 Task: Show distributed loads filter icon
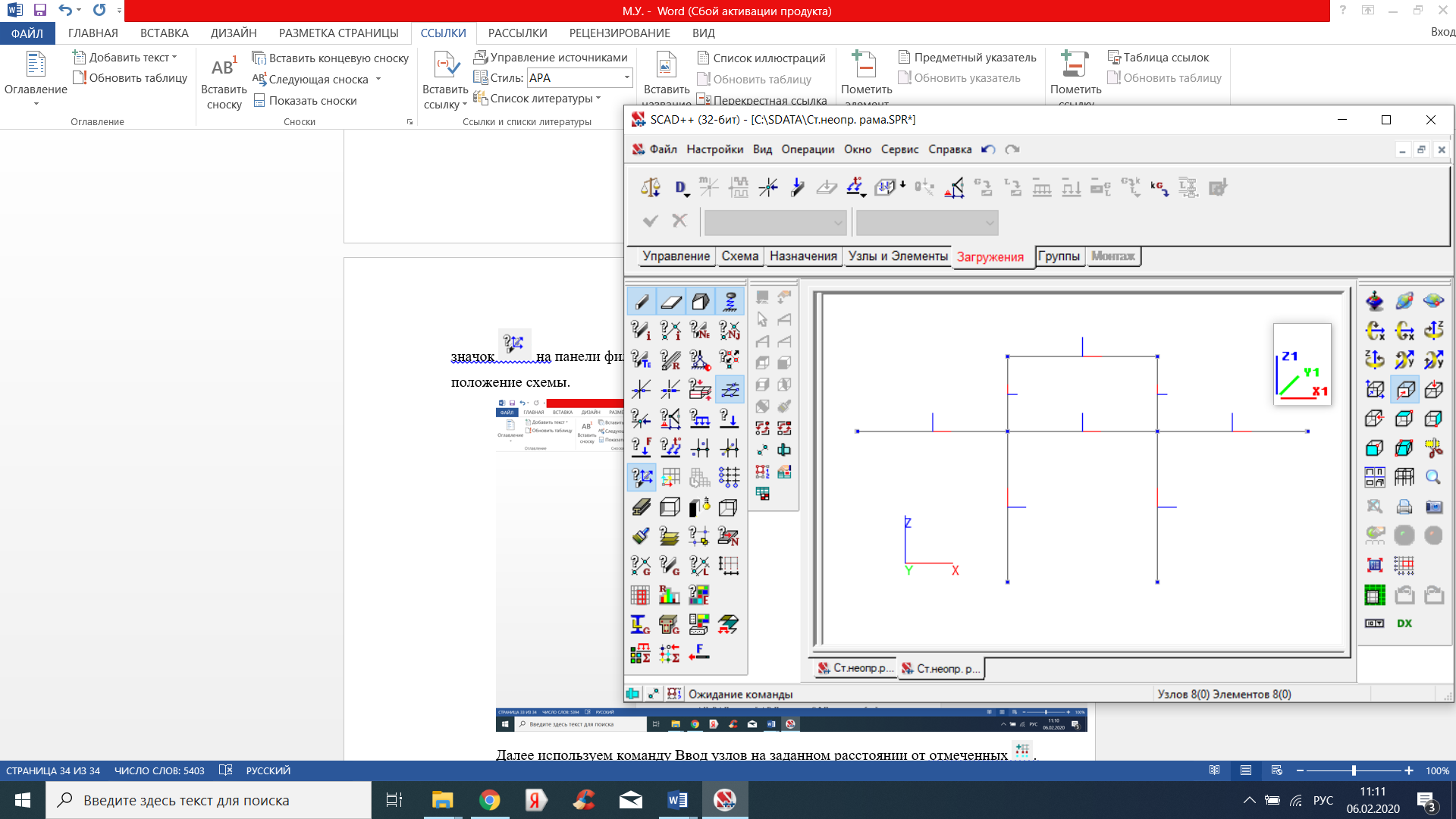point(700,419)
